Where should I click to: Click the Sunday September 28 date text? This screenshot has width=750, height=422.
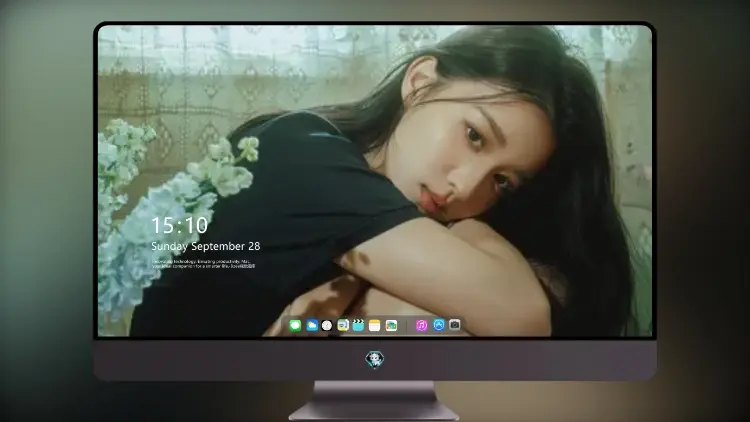(206, 246)
